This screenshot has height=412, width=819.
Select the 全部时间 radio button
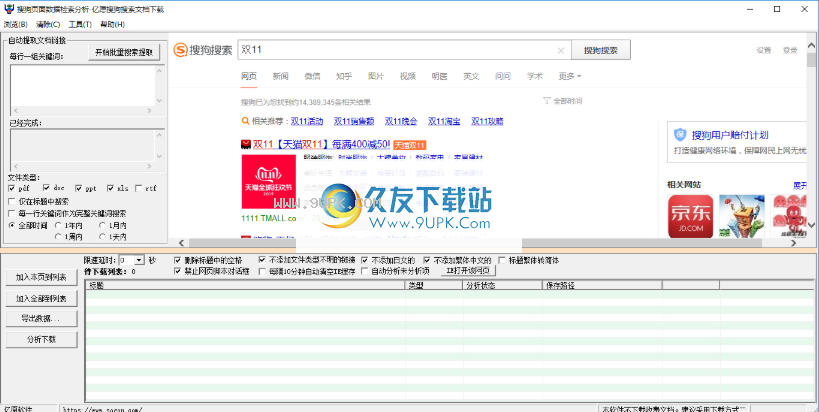coord(12,226)
